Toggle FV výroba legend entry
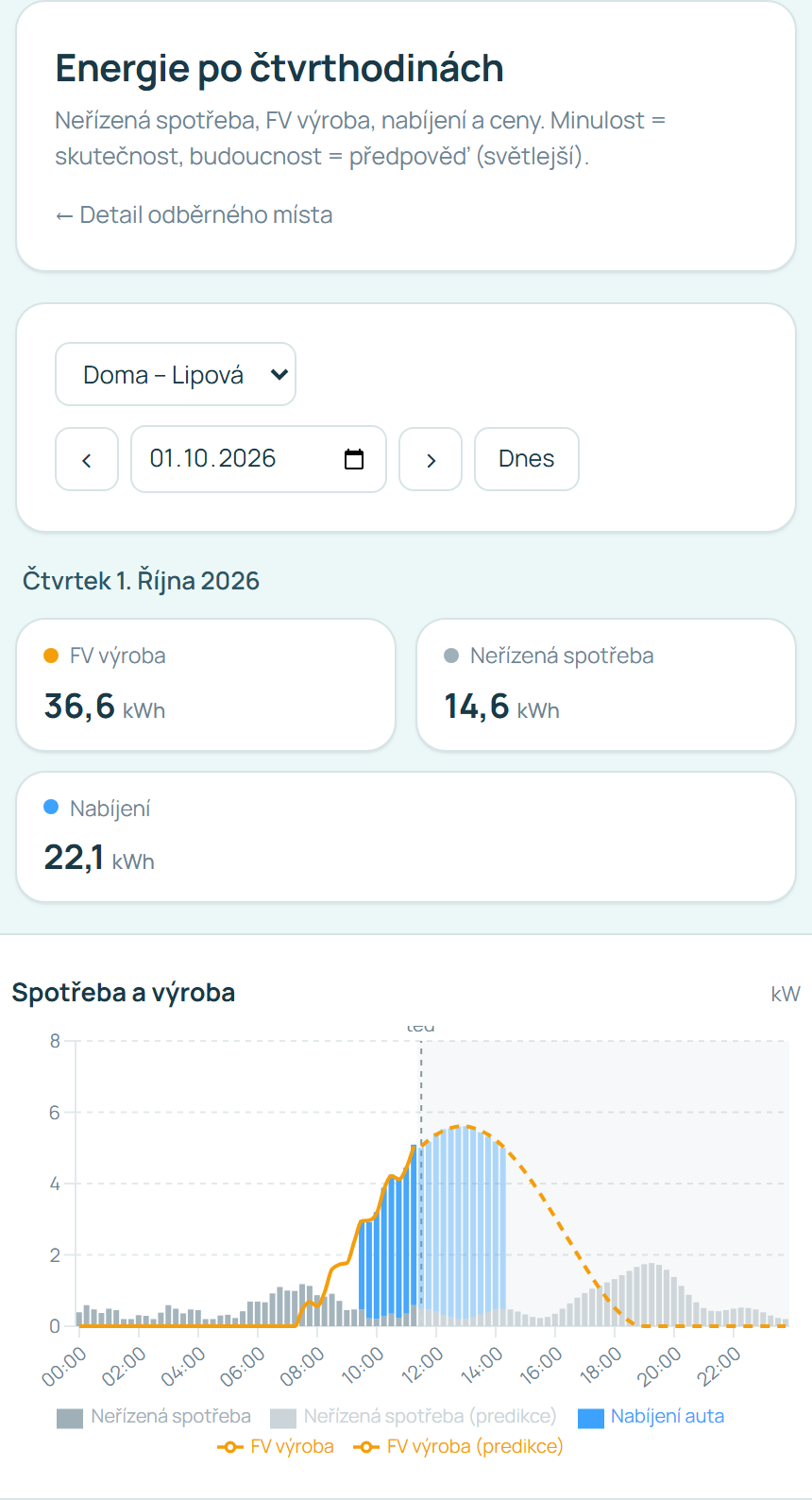This screenshot has height=1500, width=812. [x=276, y=1447]
